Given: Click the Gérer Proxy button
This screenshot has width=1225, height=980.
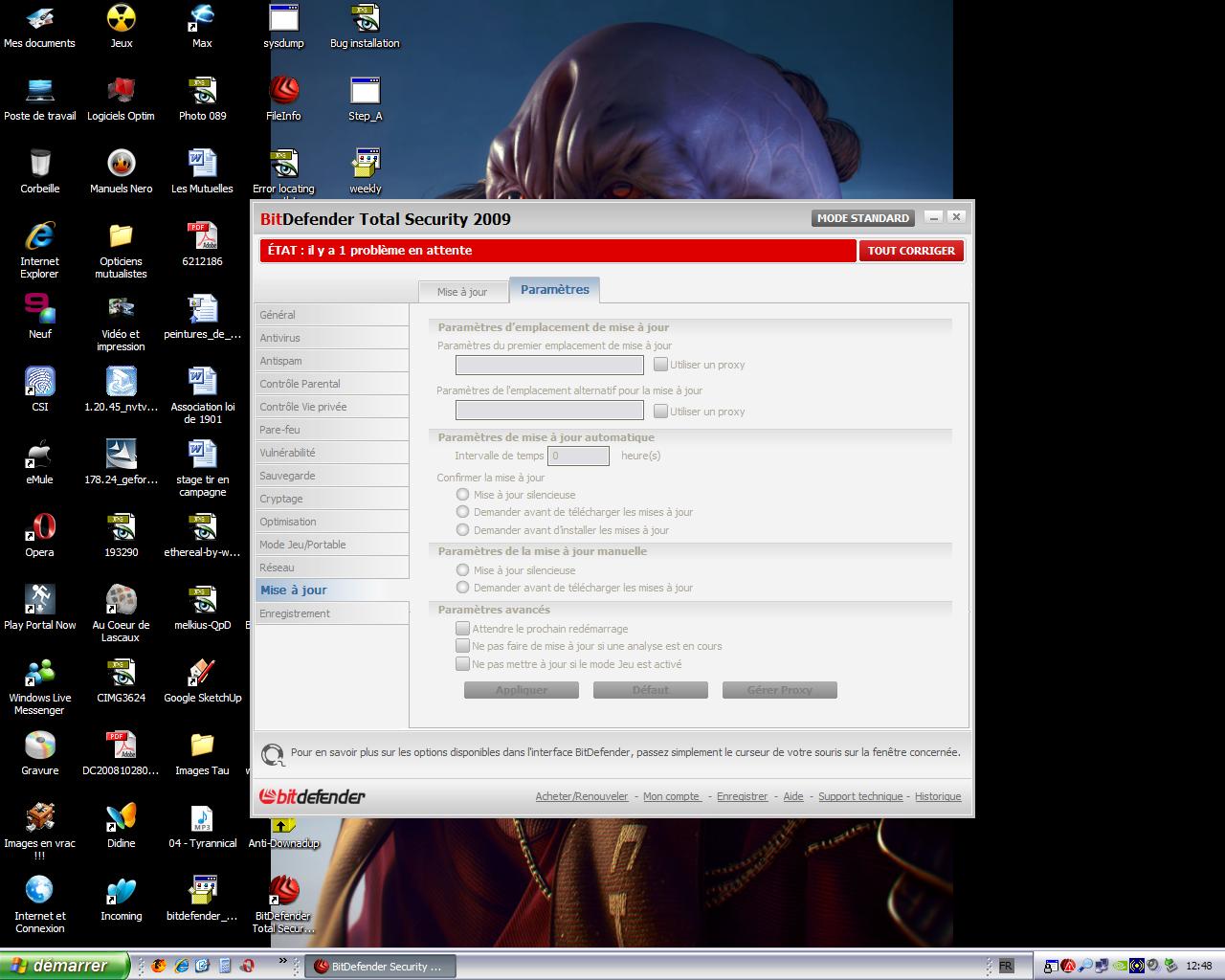Looking at the screenshot, I should coord(780,690).
